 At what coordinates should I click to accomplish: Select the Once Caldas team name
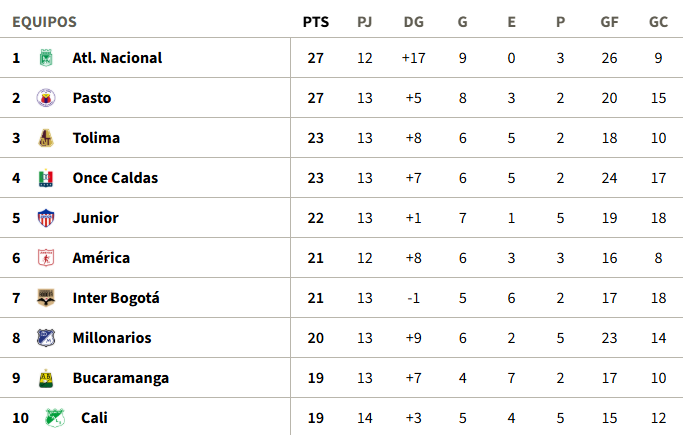point(115,178)
